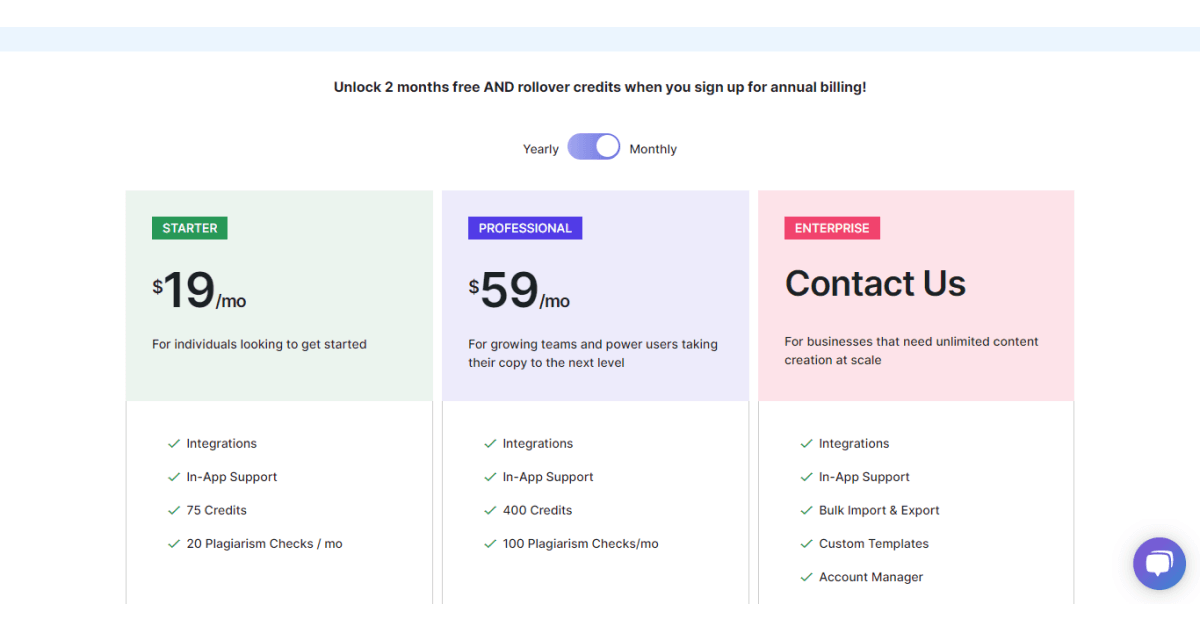Viewport: 1200px width, 630px height.
Task: Click the checkmark beside 400 Credits
Action: pos(490,510)
